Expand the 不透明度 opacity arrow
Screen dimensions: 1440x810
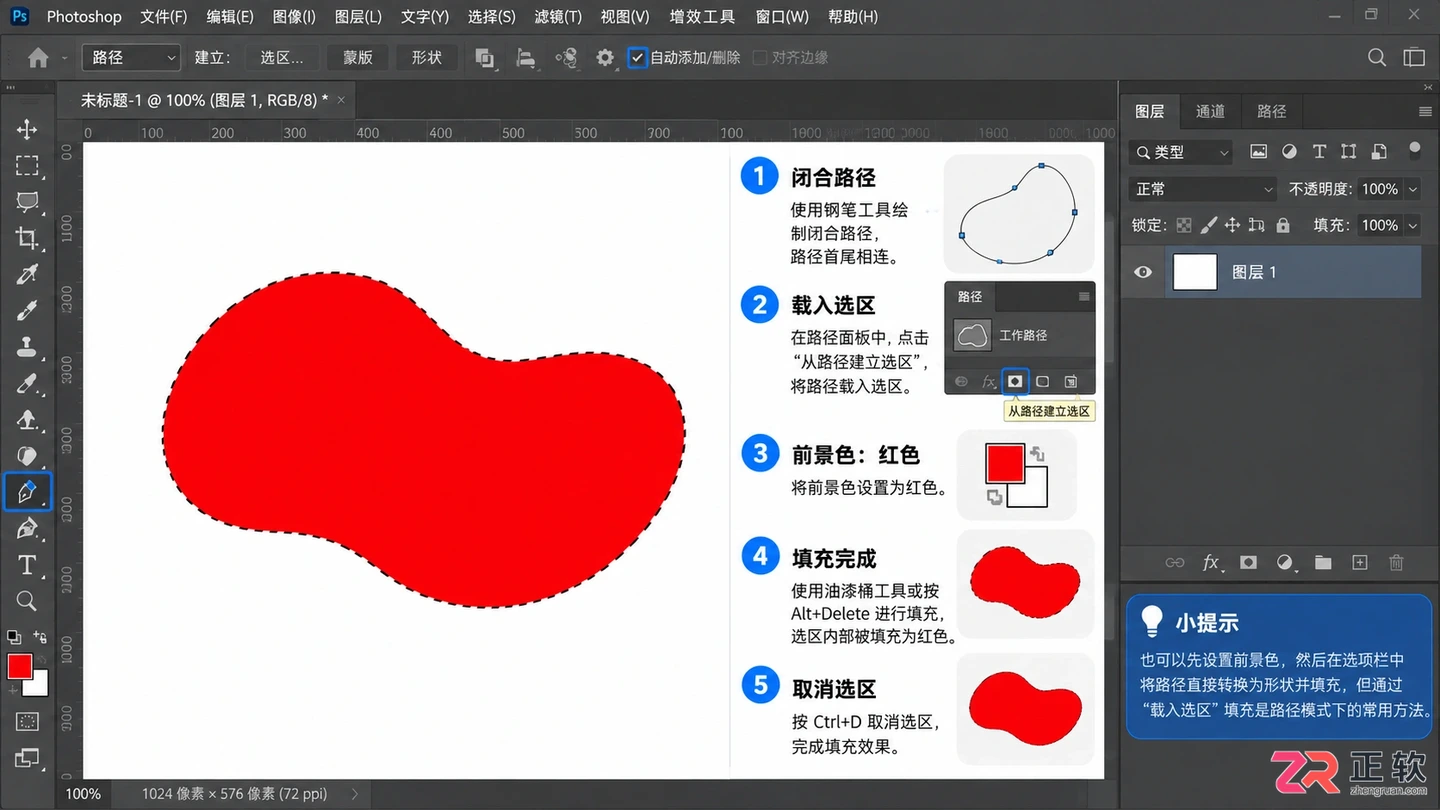point(1413,189)
